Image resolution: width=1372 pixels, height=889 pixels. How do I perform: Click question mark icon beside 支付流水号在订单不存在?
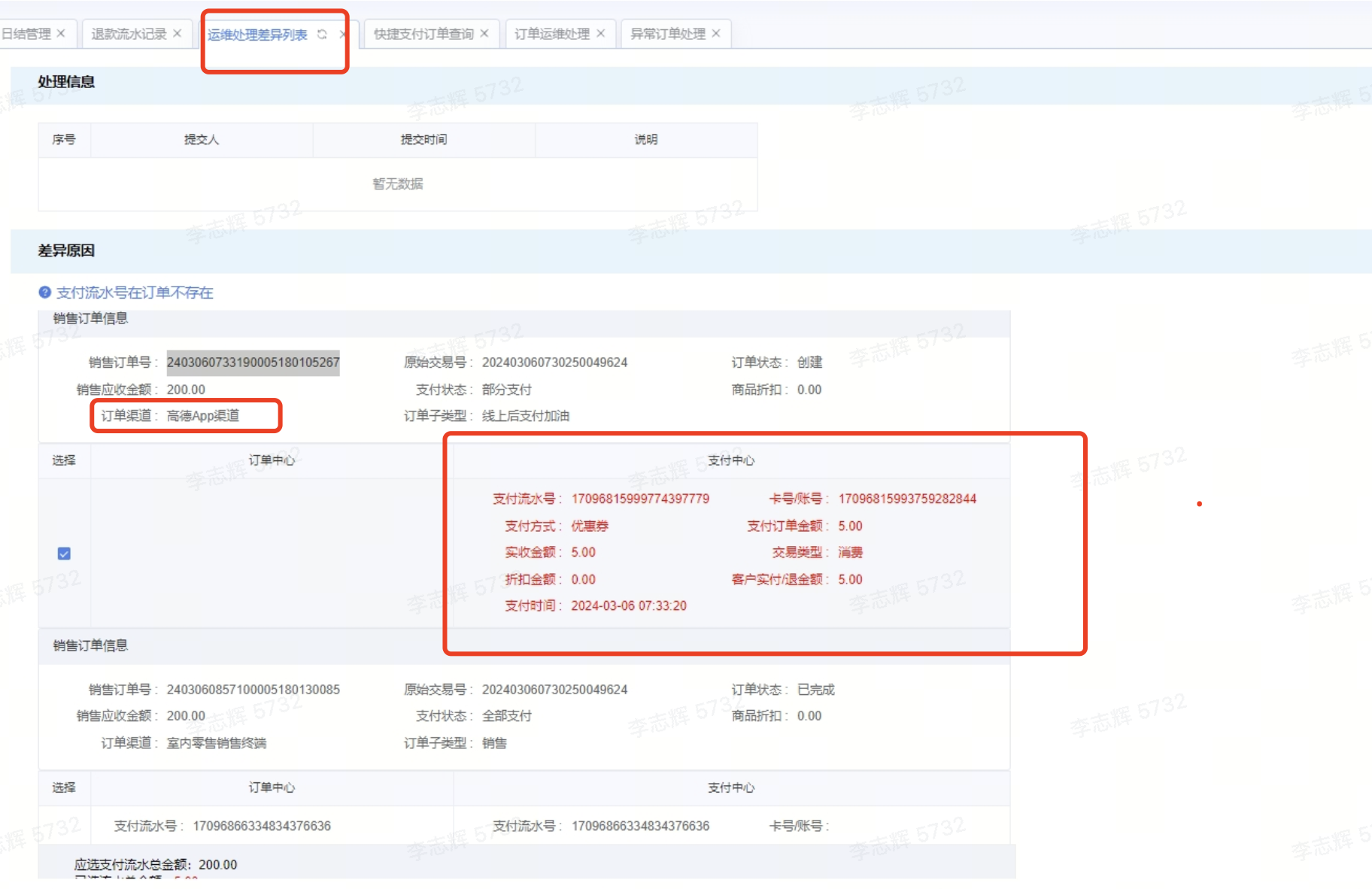[45, 293]
